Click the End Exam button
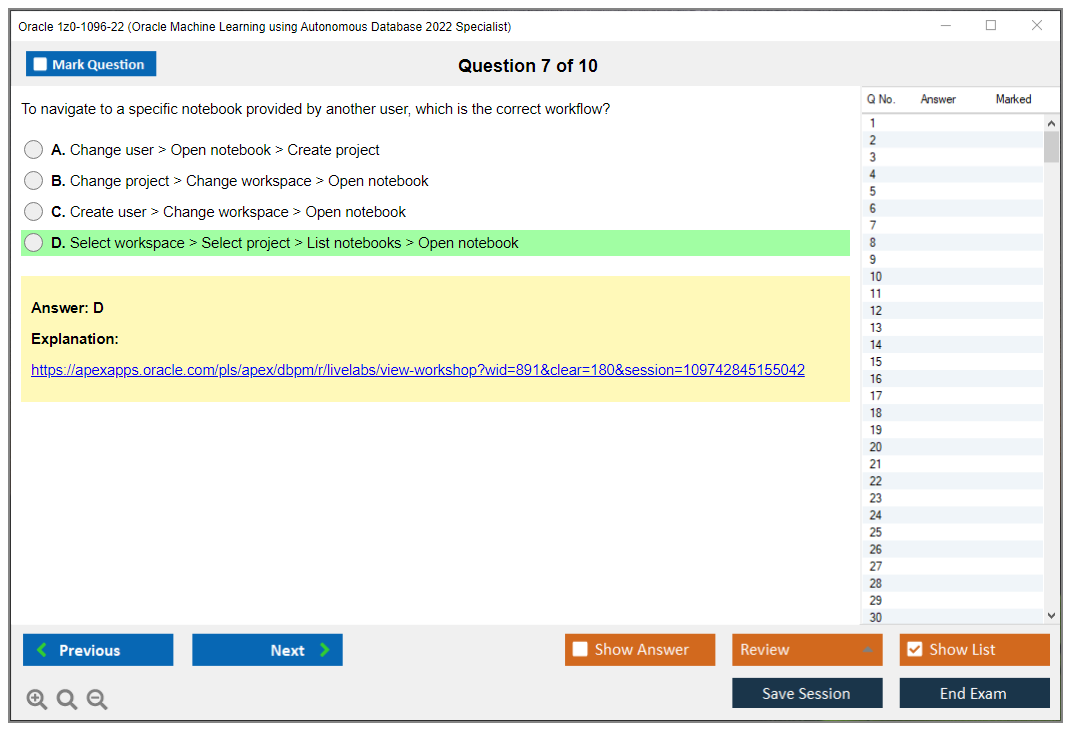The image size is (1075, 735). tap(974, 692)
